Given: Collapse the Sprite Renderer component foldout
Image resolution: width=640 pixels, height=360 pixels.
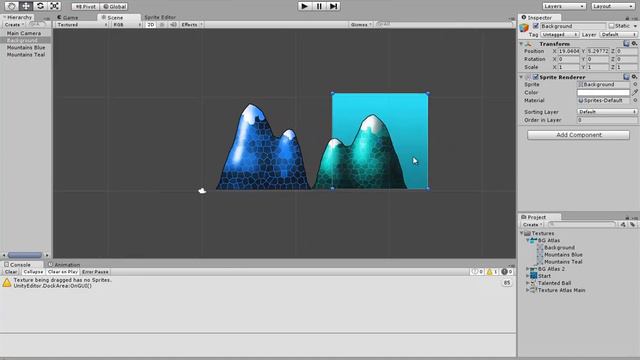Looking at the screenshot, I should (521, 77).
